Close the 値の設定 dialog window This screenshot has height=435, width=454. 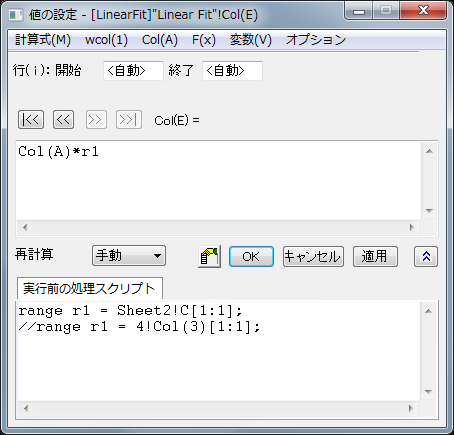423,11
